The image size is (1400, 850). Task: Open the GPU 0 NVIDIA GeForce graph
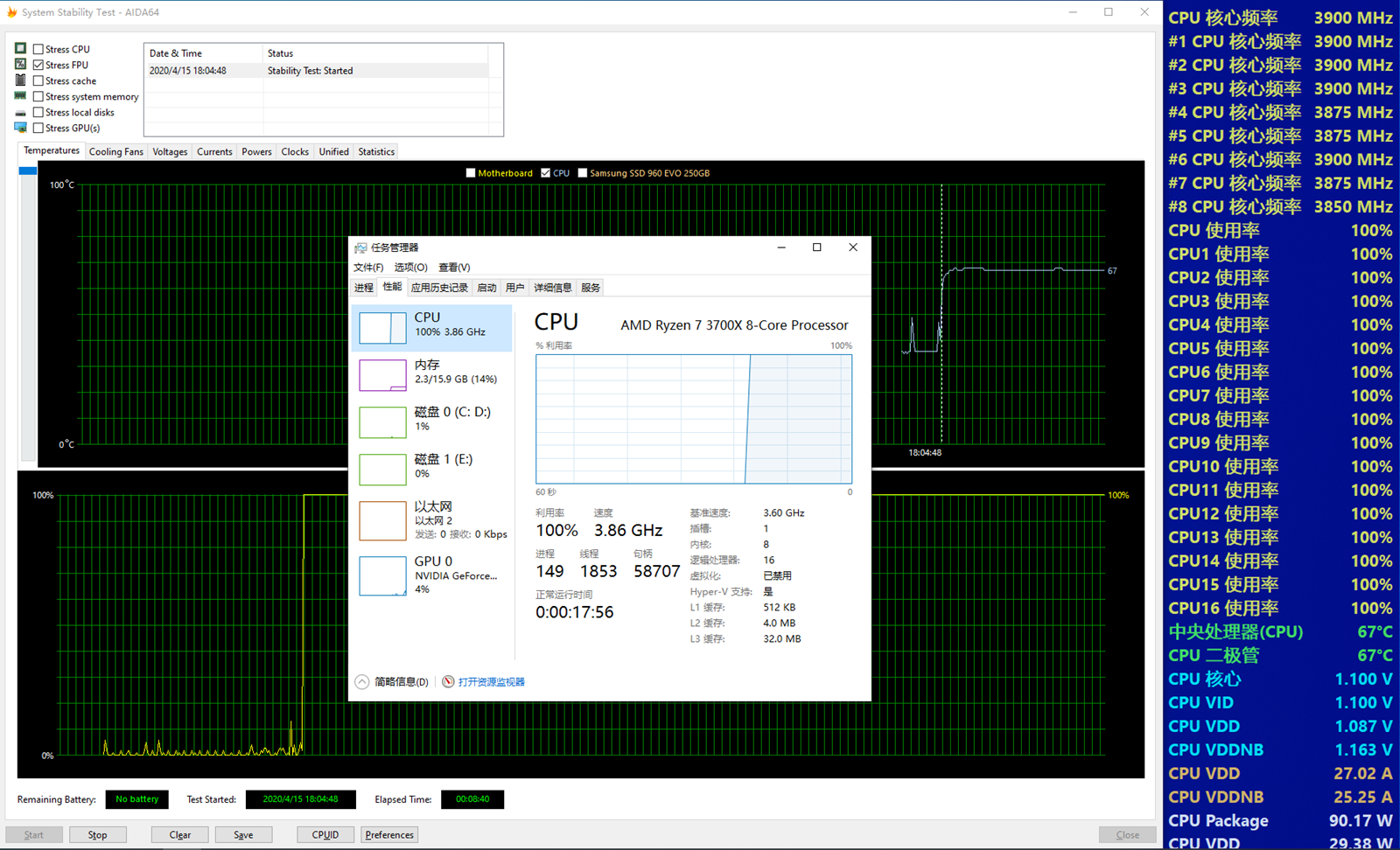click(x=382, y=576)
